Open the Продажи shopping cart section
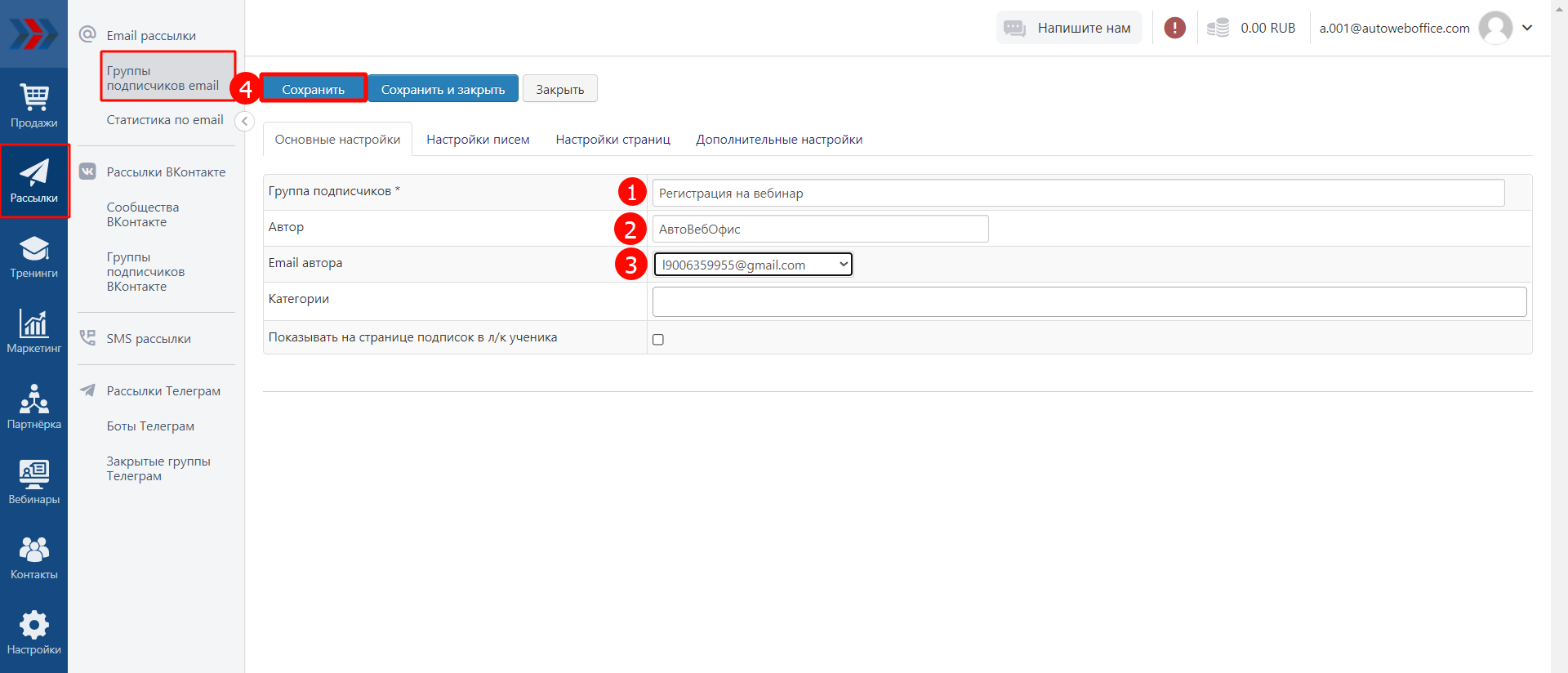1568x673 pixels. 33,106
